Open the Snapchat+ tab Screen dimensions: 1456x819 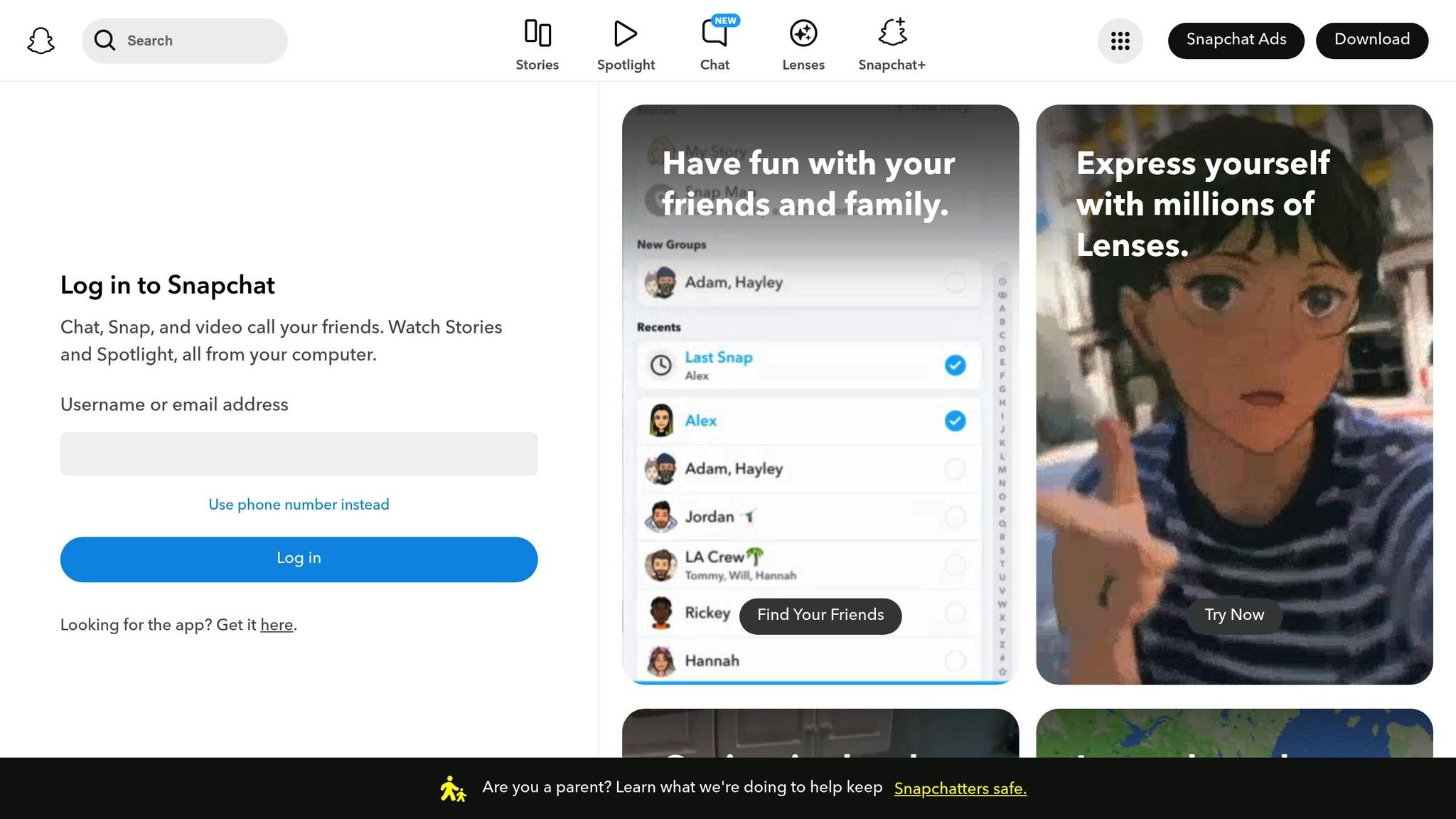(892, 45)
